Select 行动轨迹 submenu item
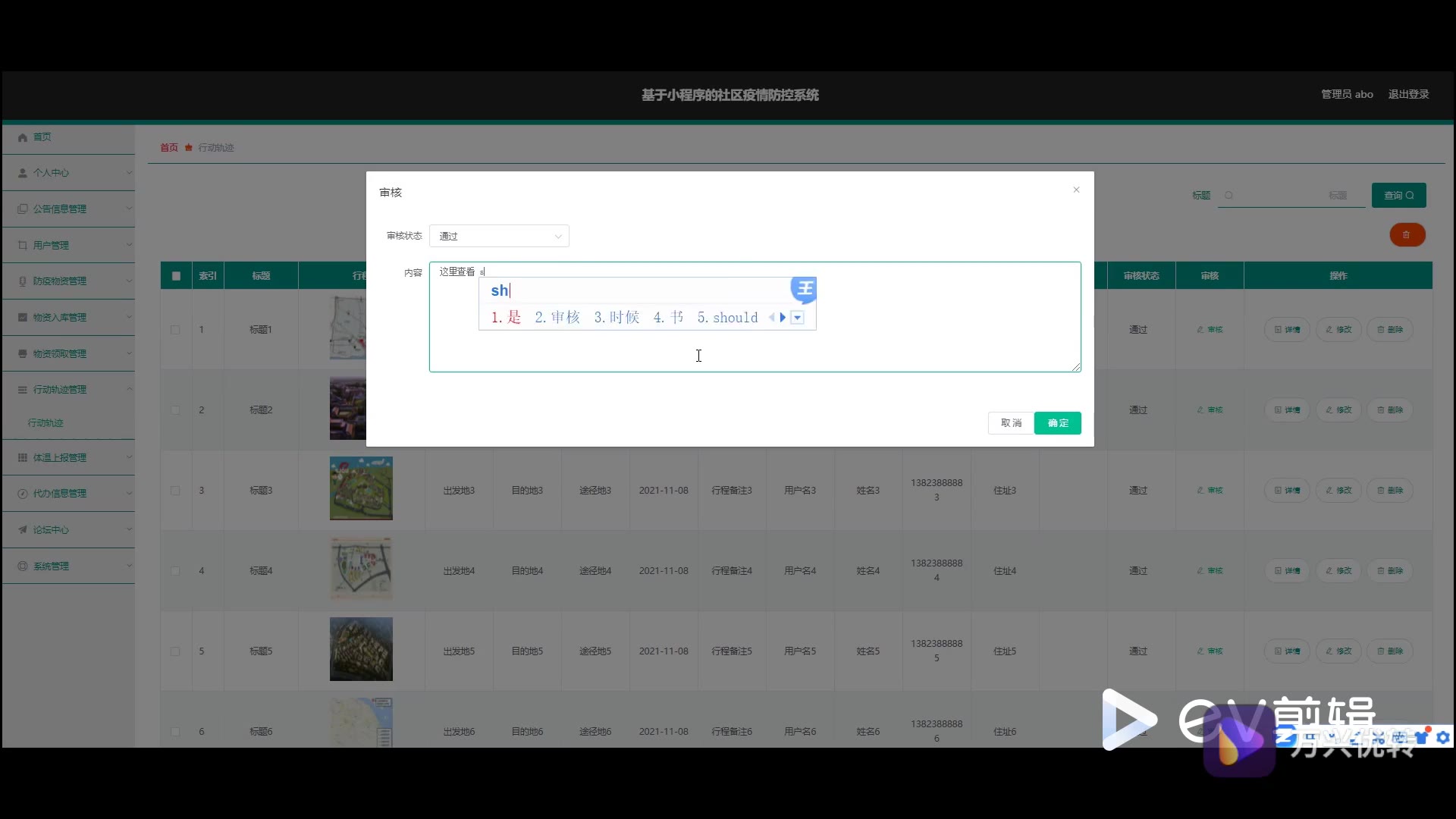 [x=45, y=423]
